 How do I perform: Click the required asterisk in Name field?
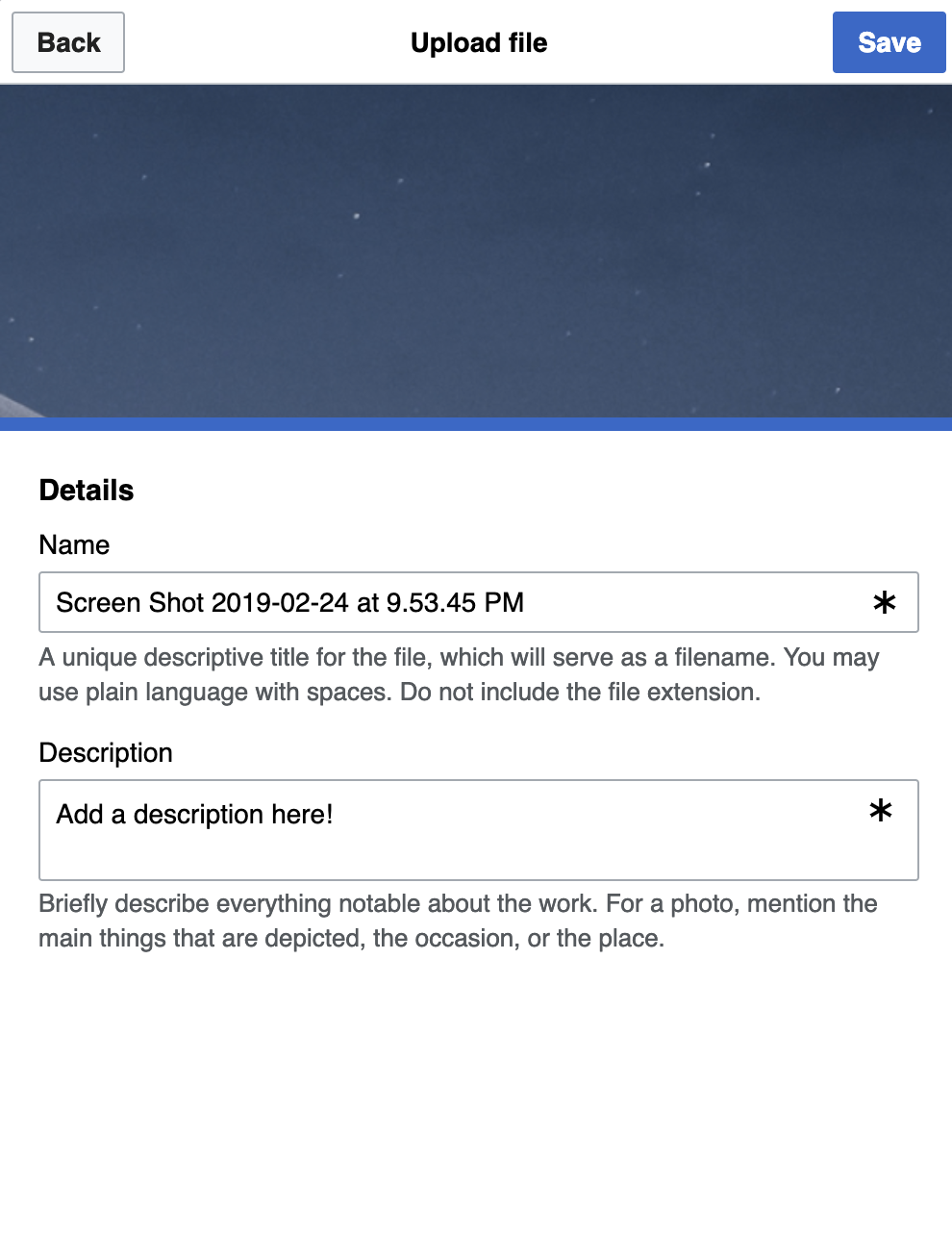coord(884,603)
